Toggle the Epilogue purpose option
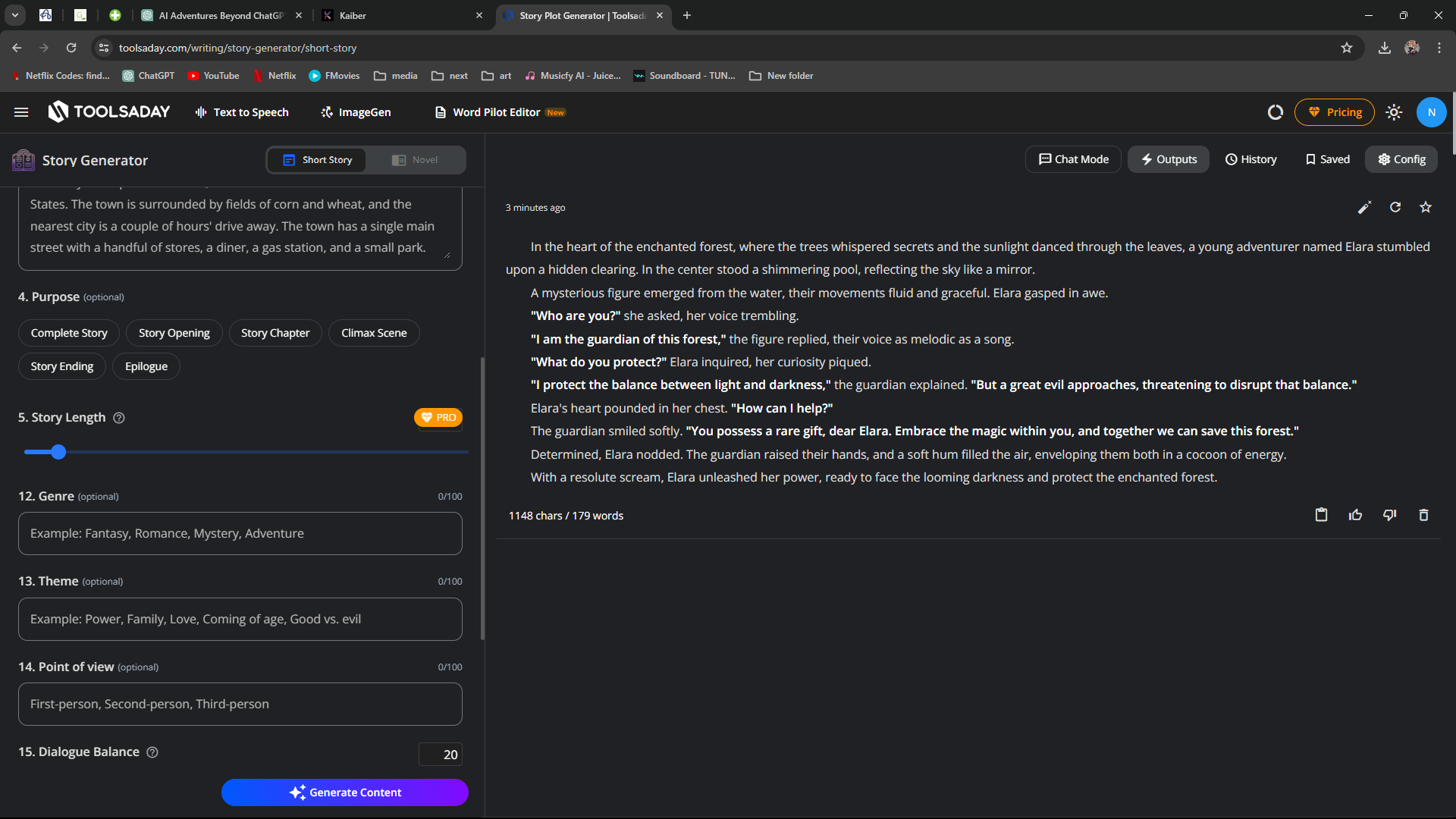The image size is (1456, 819). (x=146, y=366)
